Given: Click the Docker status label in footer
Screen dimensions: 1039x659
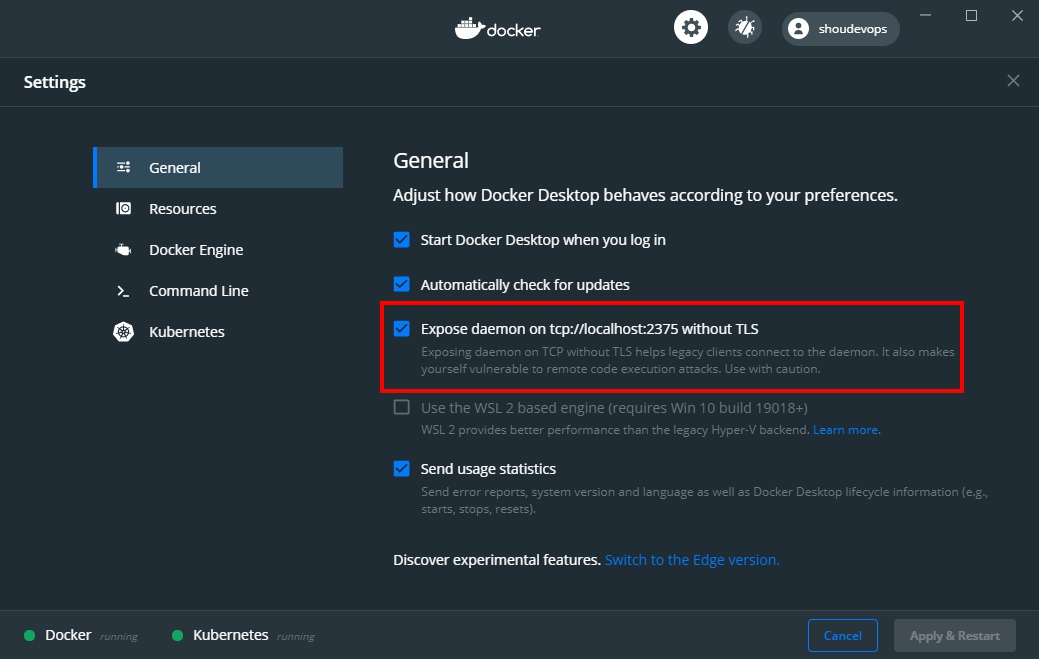Looking at the screenshot, I should point(68,635).
